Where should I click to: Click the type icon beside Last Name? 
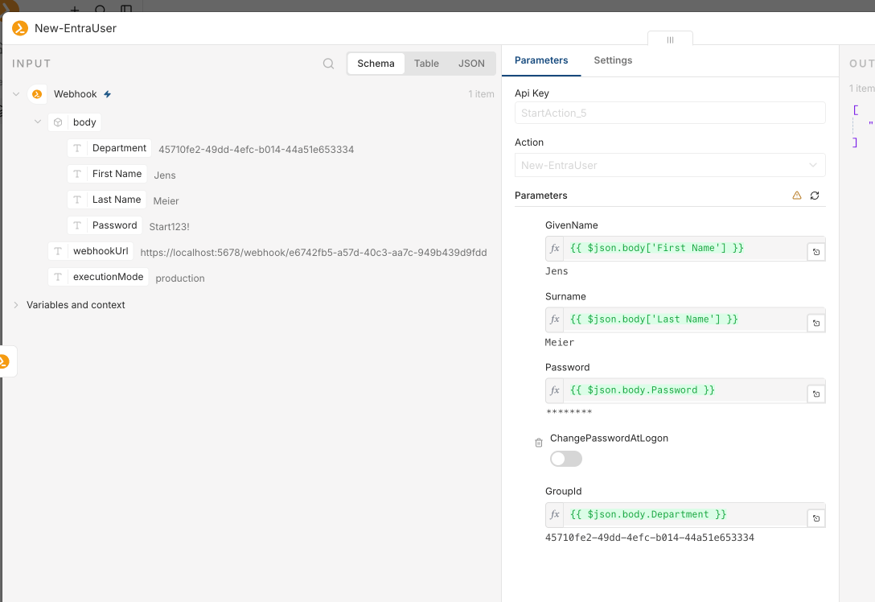click(x=78, y=199)
